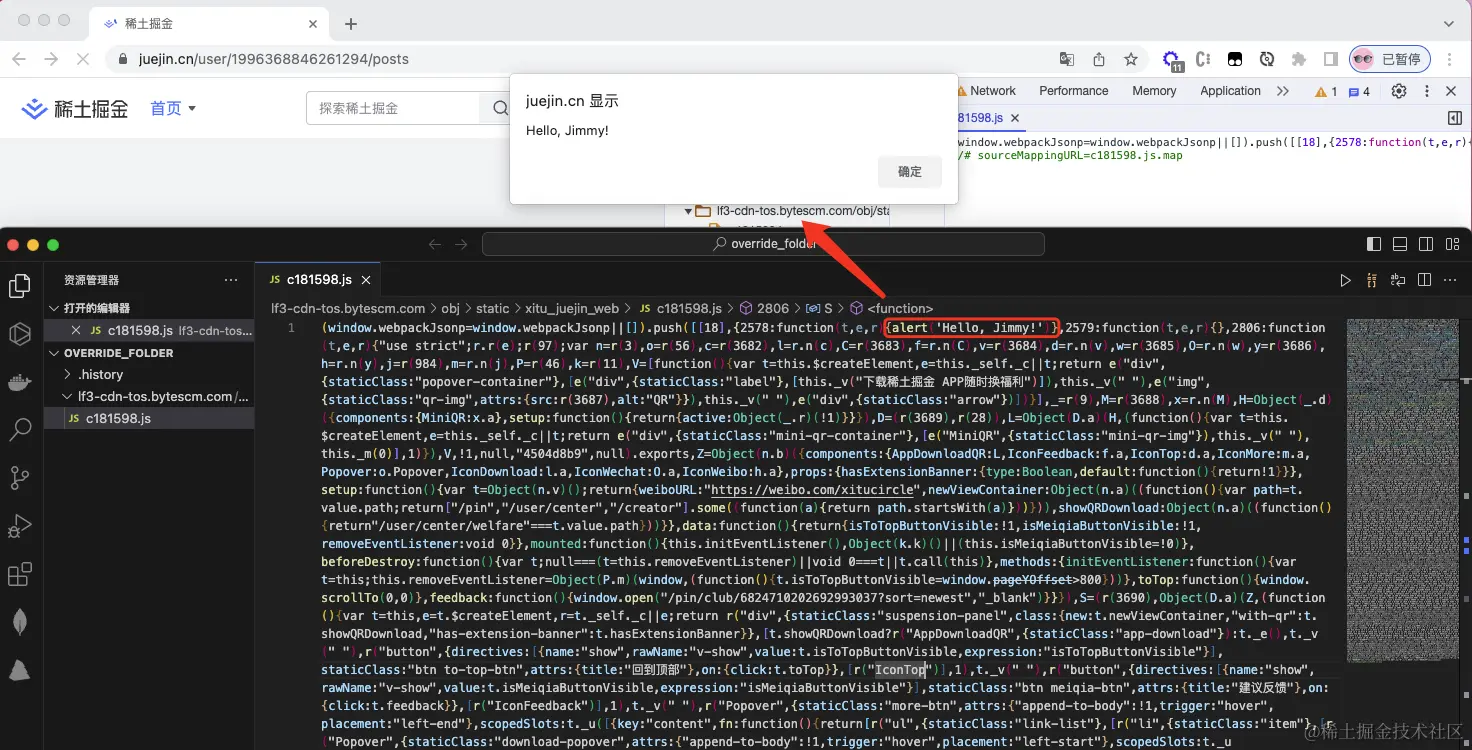Show more DevTools tabs chevron
This screenshot has height=750, width=1472.
(x=1283, y=90)
